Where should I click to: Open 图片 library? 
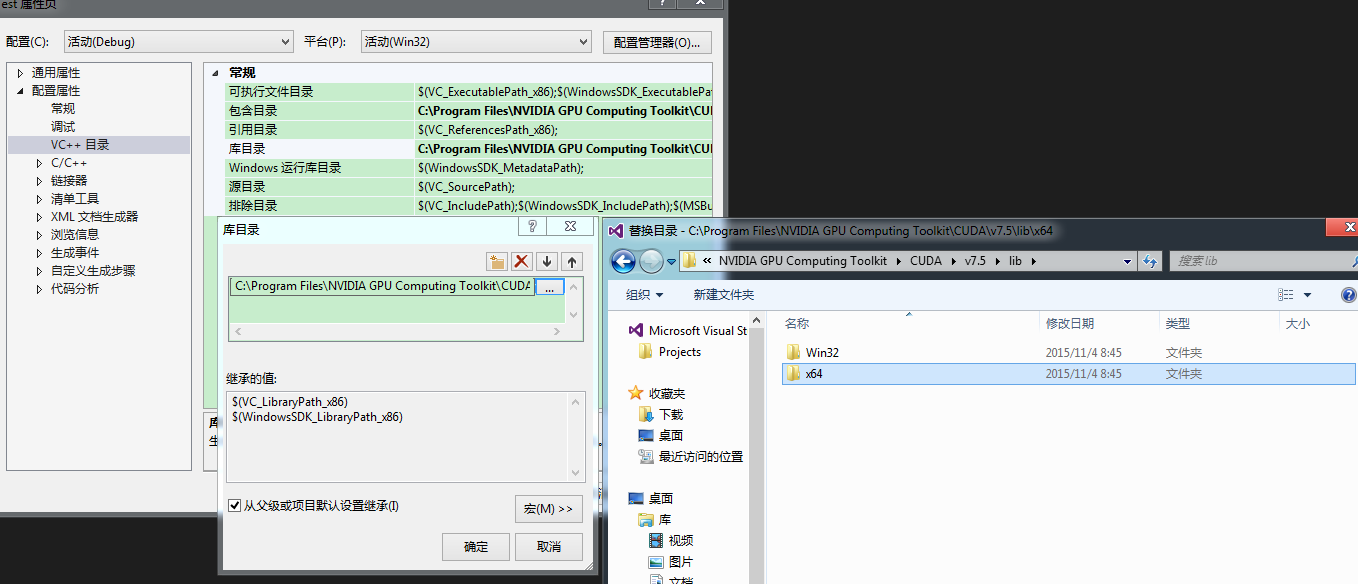click(x=670, y=561)
